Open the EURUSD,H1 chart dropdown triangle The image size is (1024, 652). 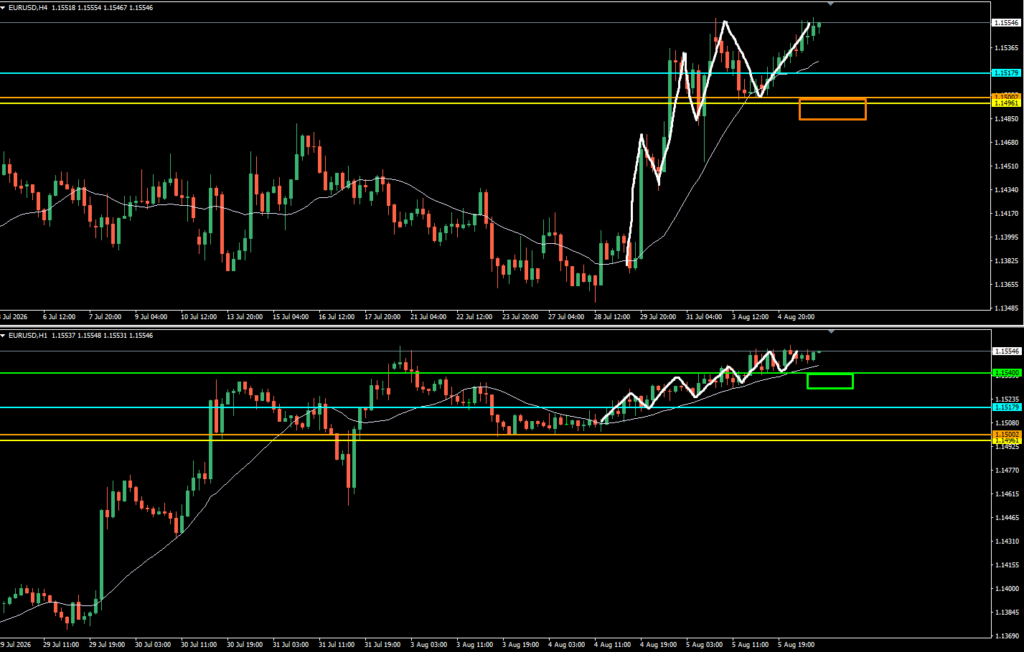point(3,336)
